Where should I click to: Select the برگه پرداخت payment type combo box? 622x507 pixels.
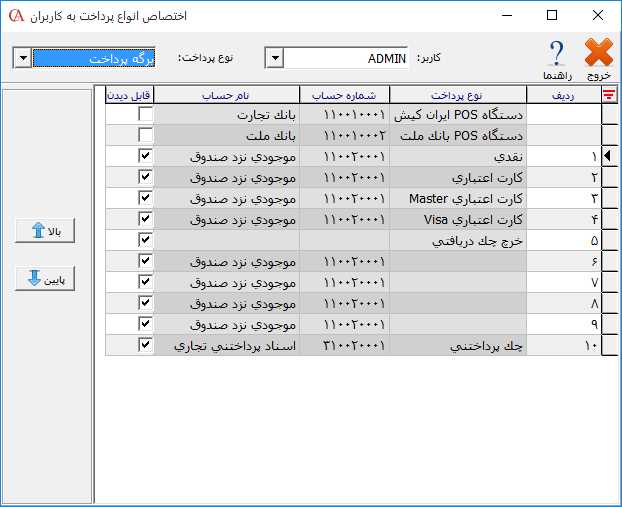tap(95, 59)
